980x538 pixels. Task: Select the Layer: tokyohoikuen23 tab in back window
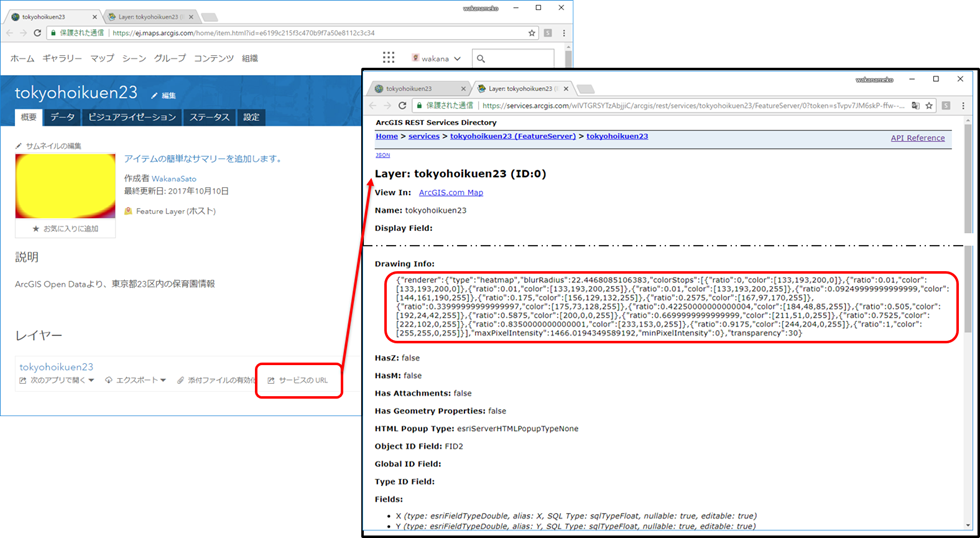[150, 17]
